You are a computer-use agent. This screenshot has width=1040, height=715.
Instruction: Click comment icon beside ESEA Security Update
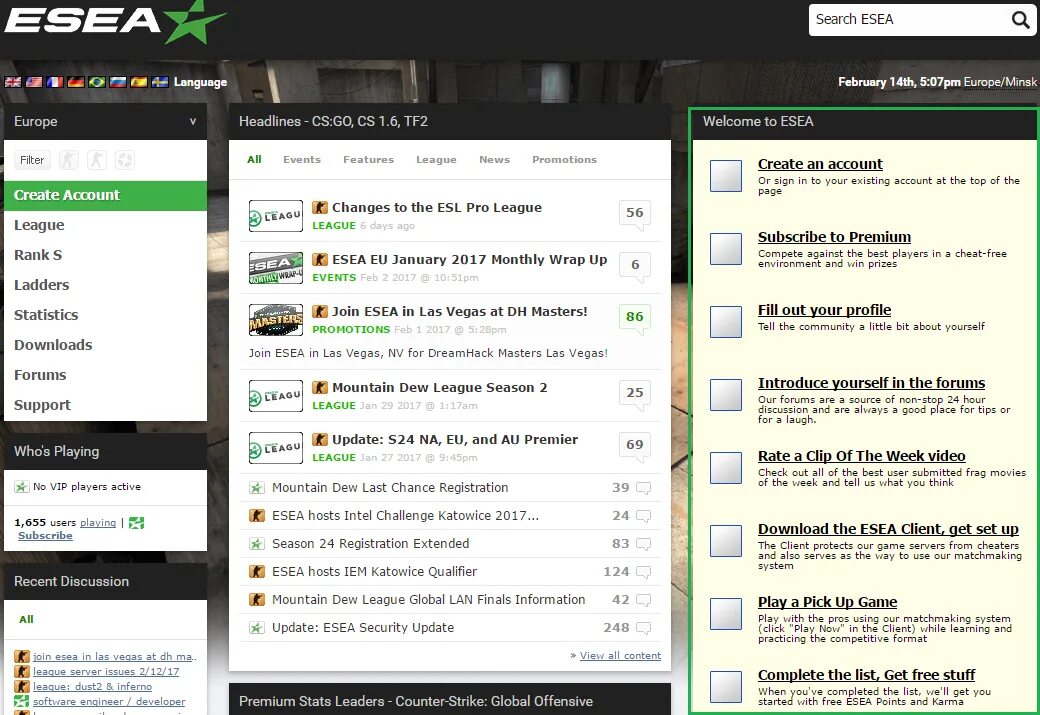pos(643,627)
